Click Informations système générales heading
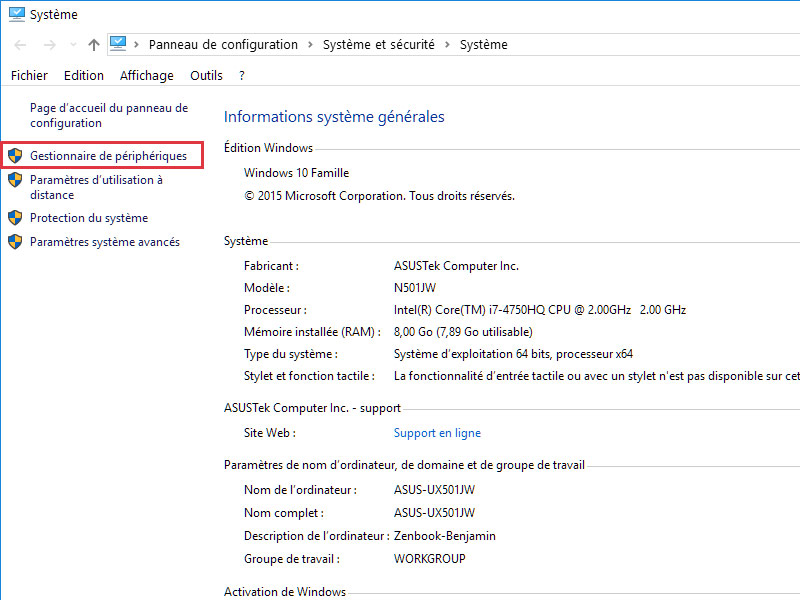The image size is (800, 600). coord(334,116)
